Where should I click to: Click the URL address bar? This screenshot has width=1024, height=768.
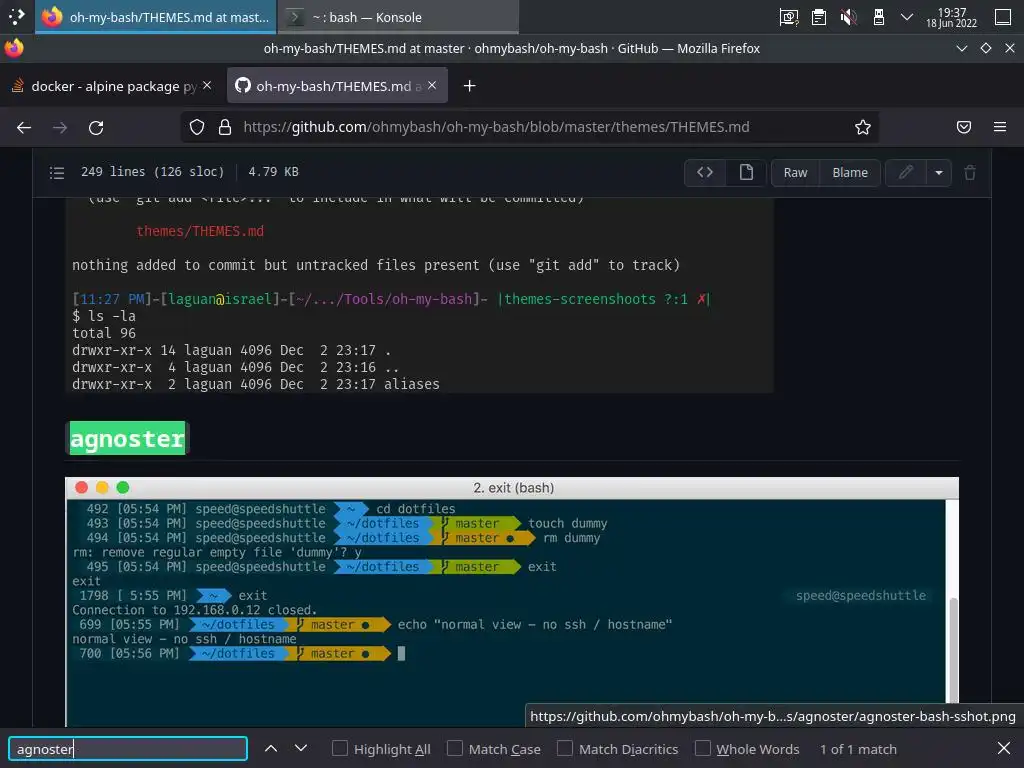click(529, 127)
